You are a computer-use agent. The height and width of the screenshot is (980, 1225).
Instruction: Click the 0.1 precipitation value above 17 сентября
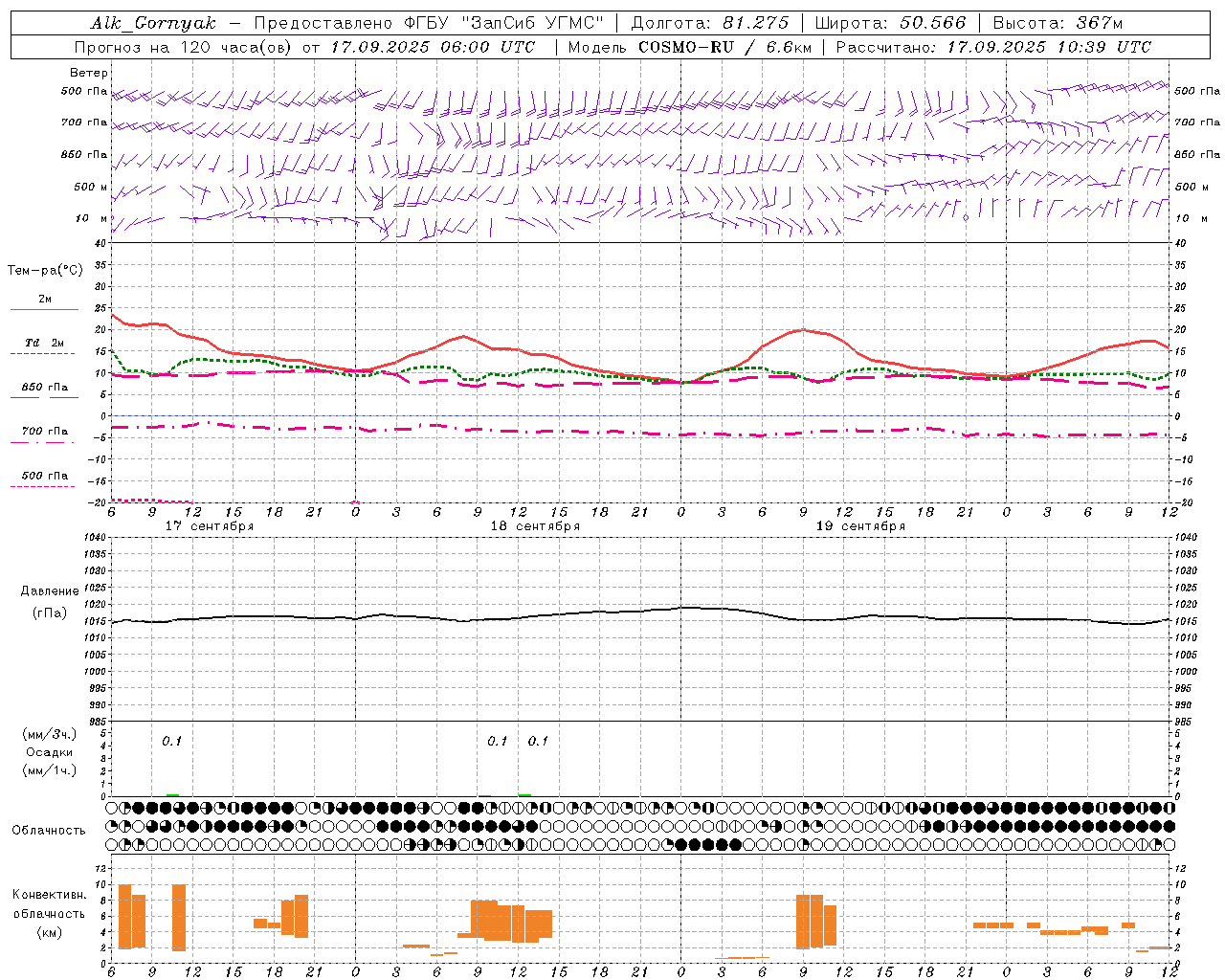(x=171, y=741)
